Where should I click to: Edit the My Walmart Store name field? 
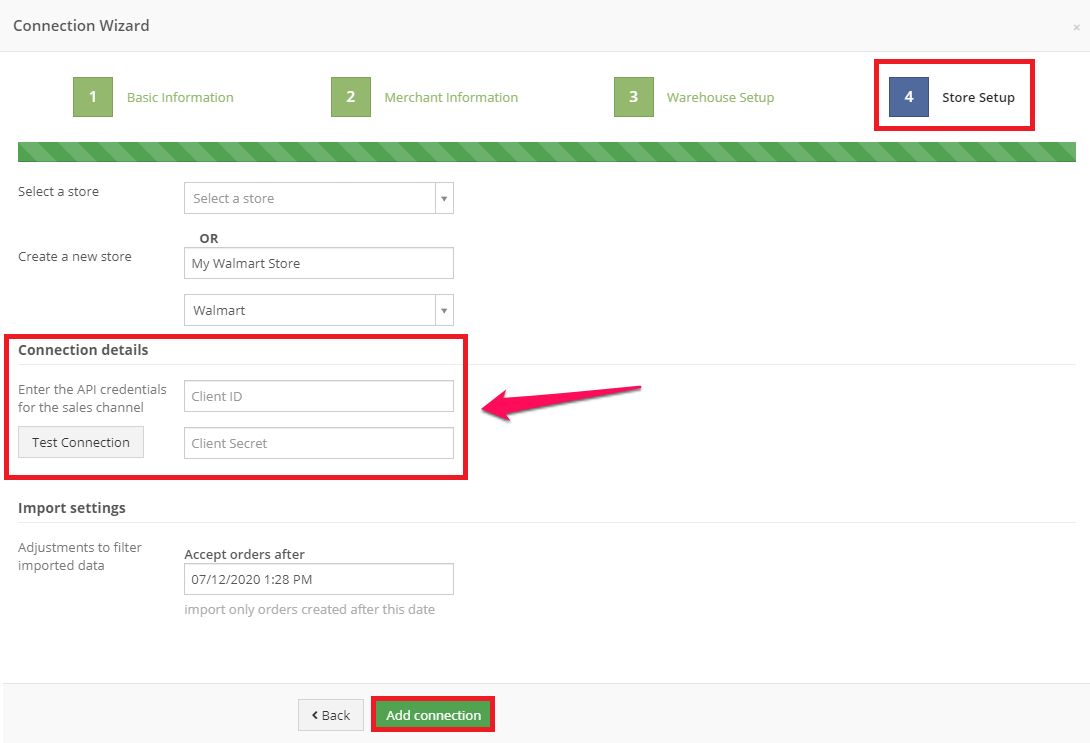click(x=319, y=263)
